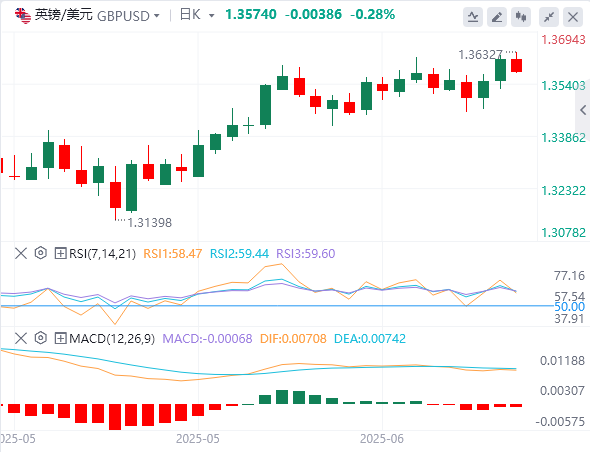
Task: Click the 日K timeframe label
Action: [x=190, y=15]
